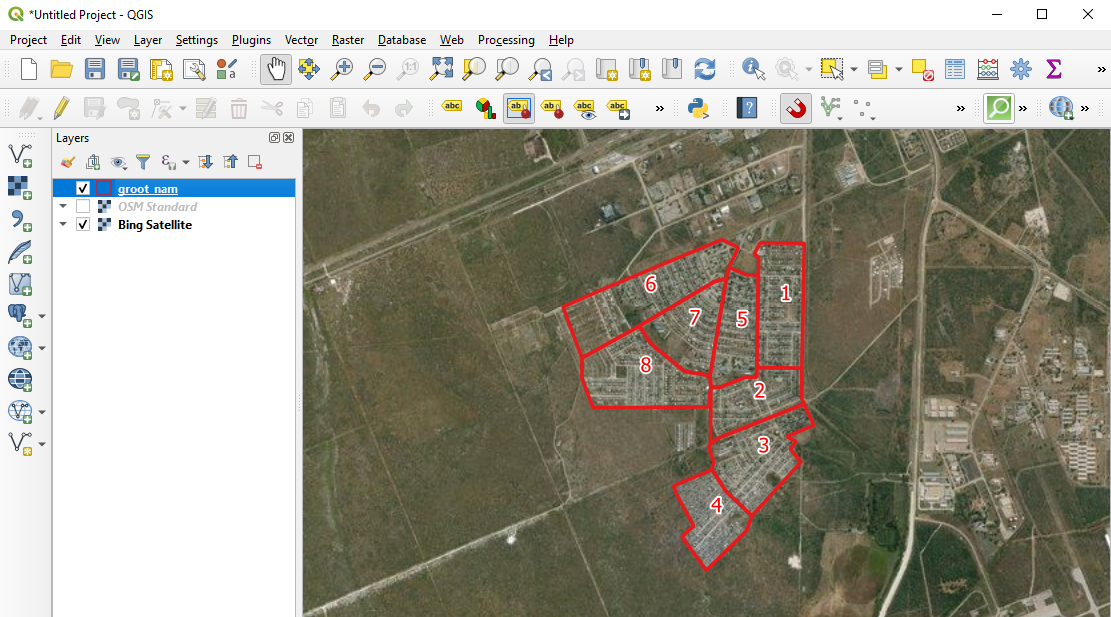Select the groot_nam layer name
The height and width of the screenshot is (617, 1111).
pos(148,188)
